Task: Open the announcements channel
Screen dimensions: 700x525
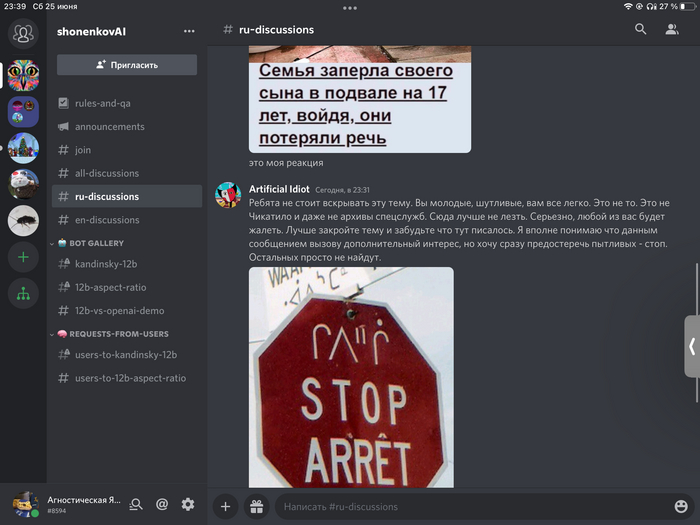Action: 109,127
